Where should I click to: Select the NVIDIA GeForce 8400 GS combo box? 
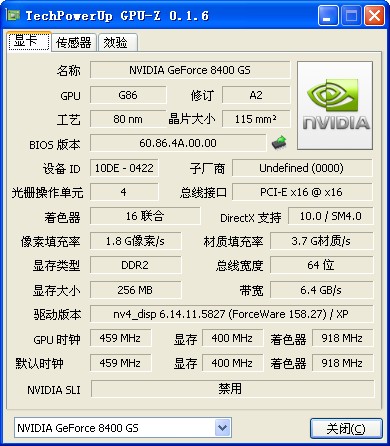[x=123, y=428]
